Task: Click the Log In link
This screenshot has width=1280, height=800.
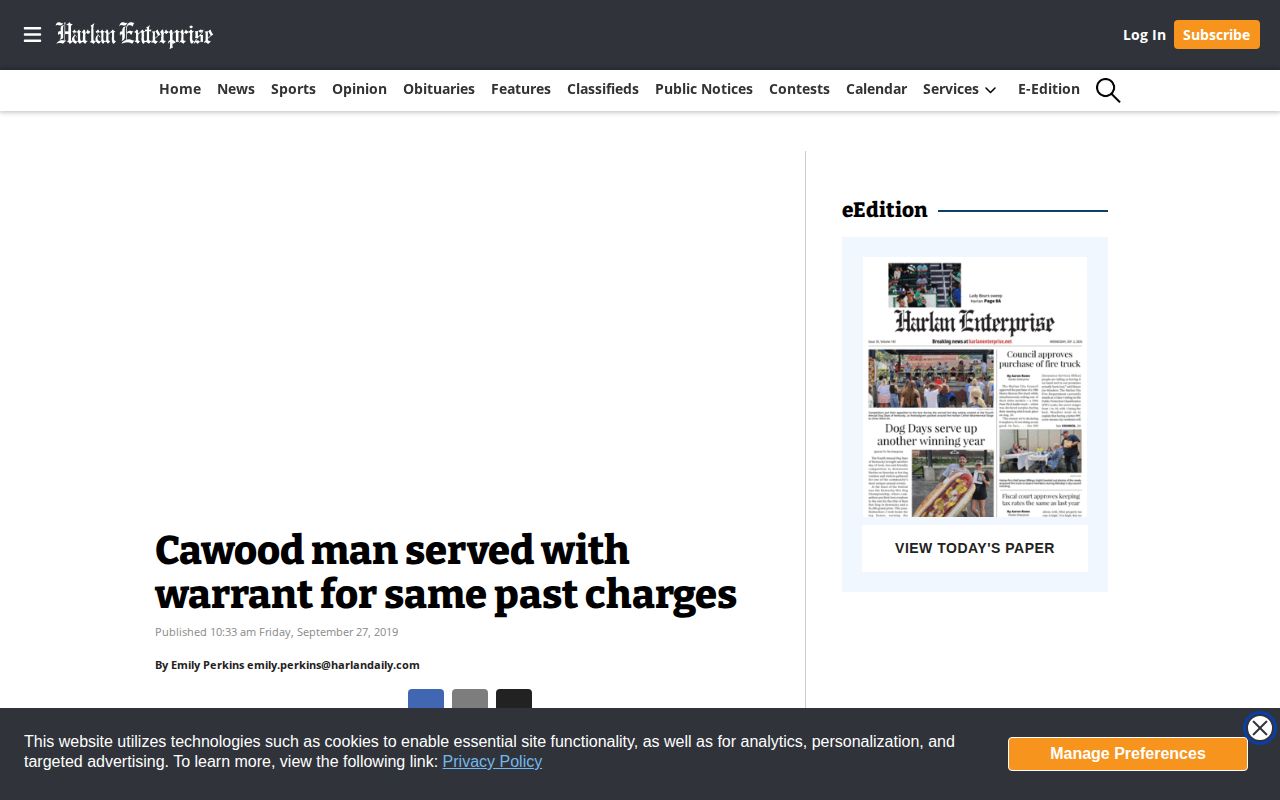Action: pyautogui.click(x=1144, y=35)
